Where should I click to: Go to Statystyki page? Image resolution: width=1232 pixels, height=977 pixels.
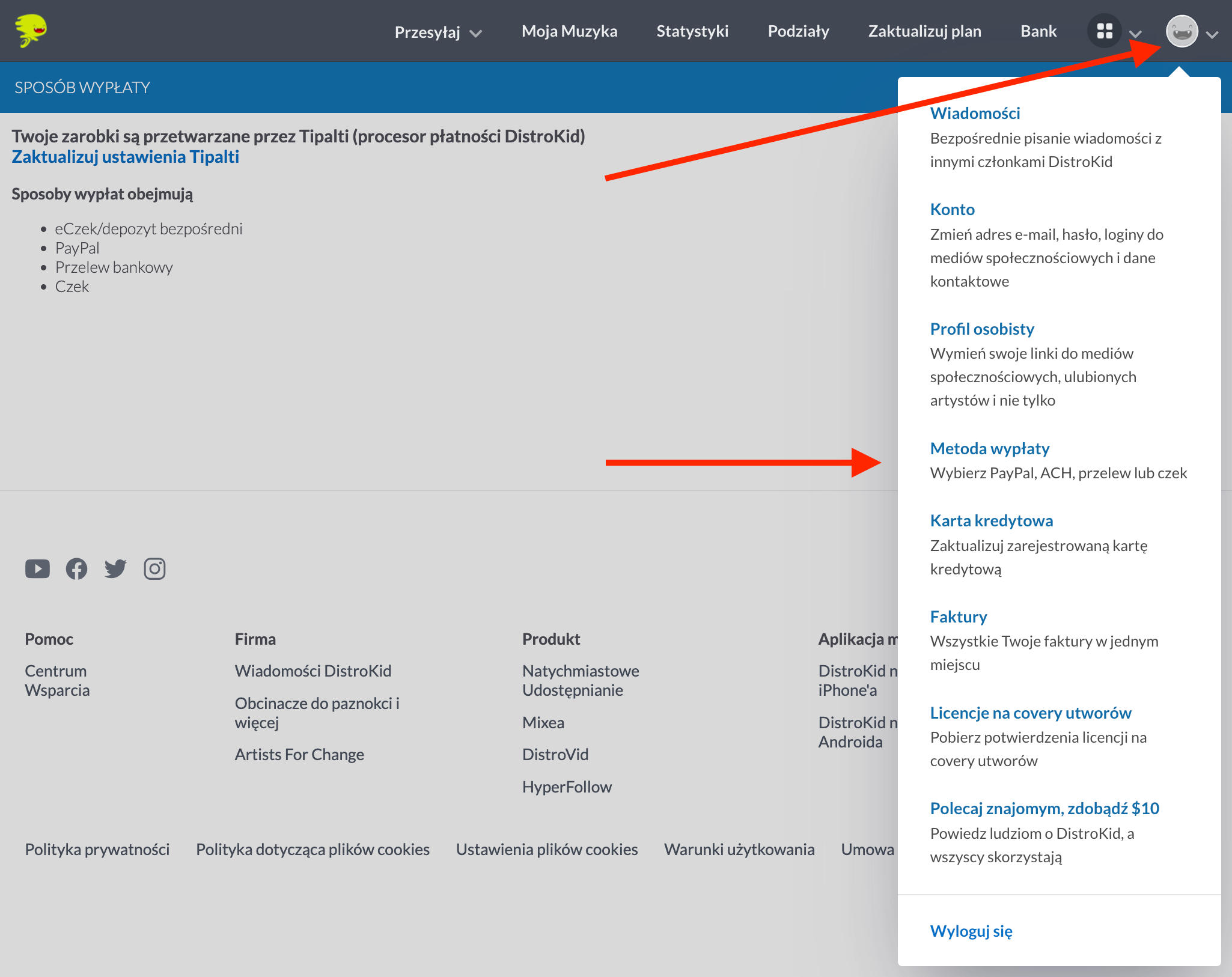point(692,31)
